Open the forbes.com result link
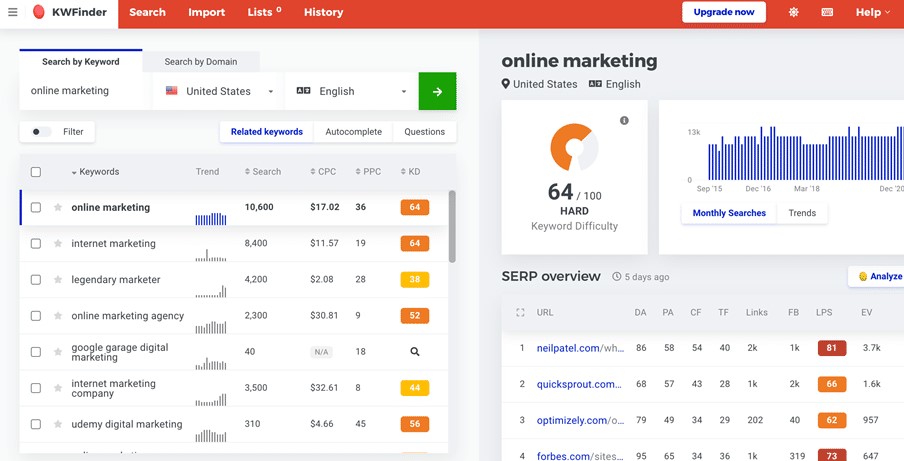This screenshot has width=904, height=461. coord(580,456)
